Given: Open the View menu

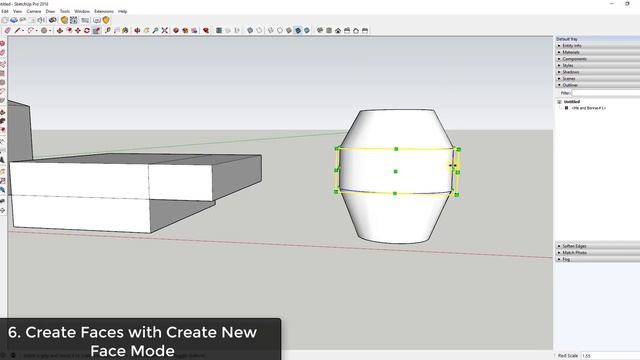Looking at the screenshot, I should click(x=18, y=11).
